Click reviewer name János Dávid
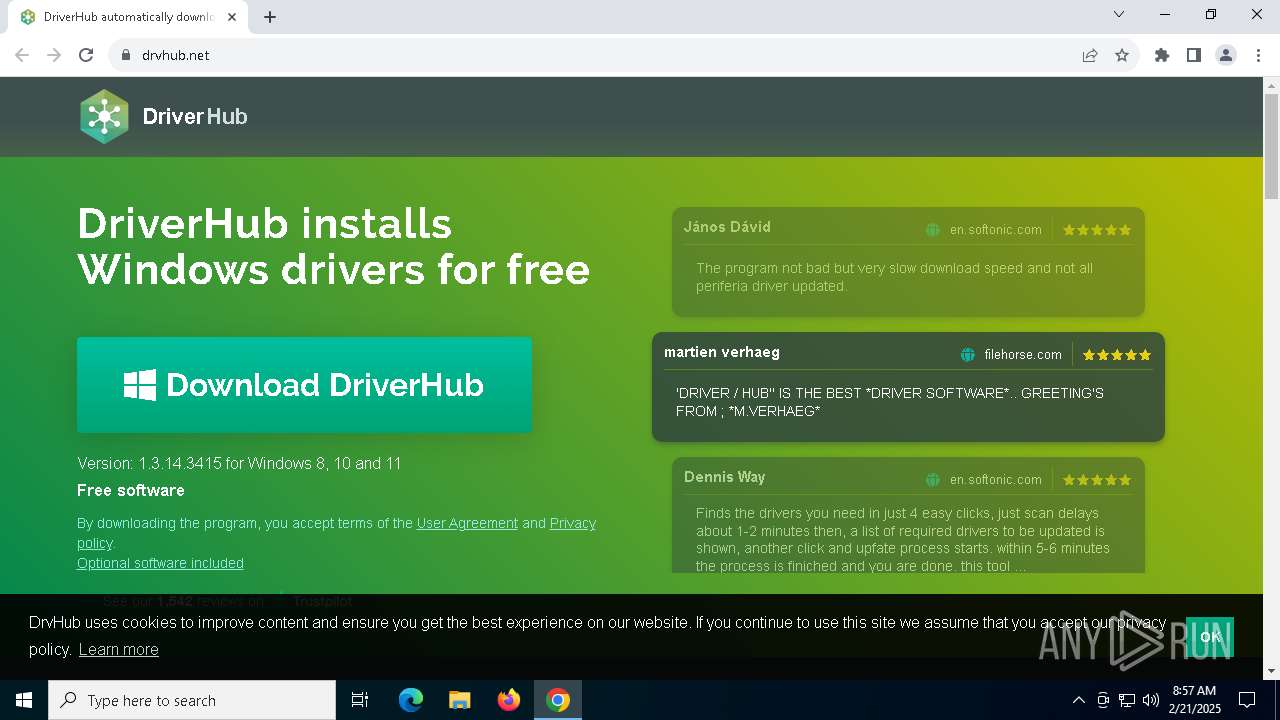This screenshot has height=720, width=1280. tap(727, 227)
